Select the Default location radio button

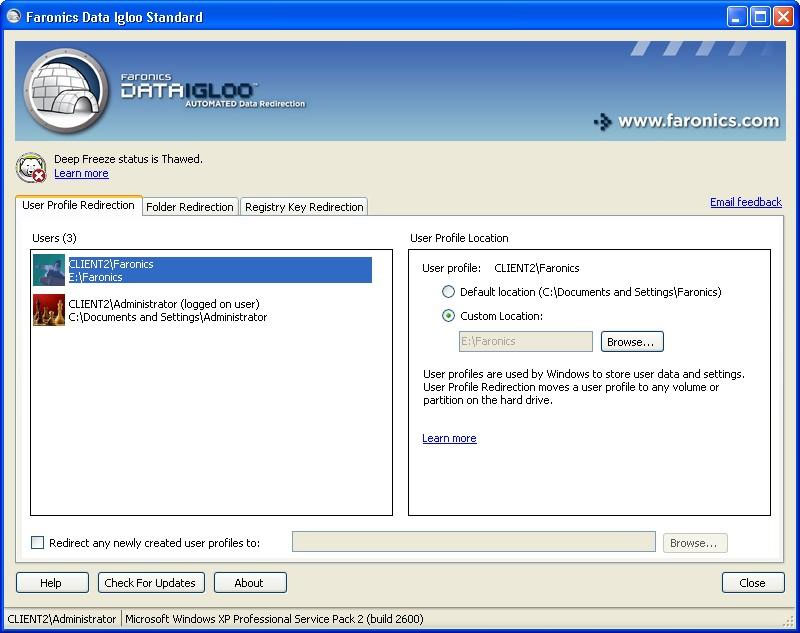pyautogui.click(x=448, y=292)
